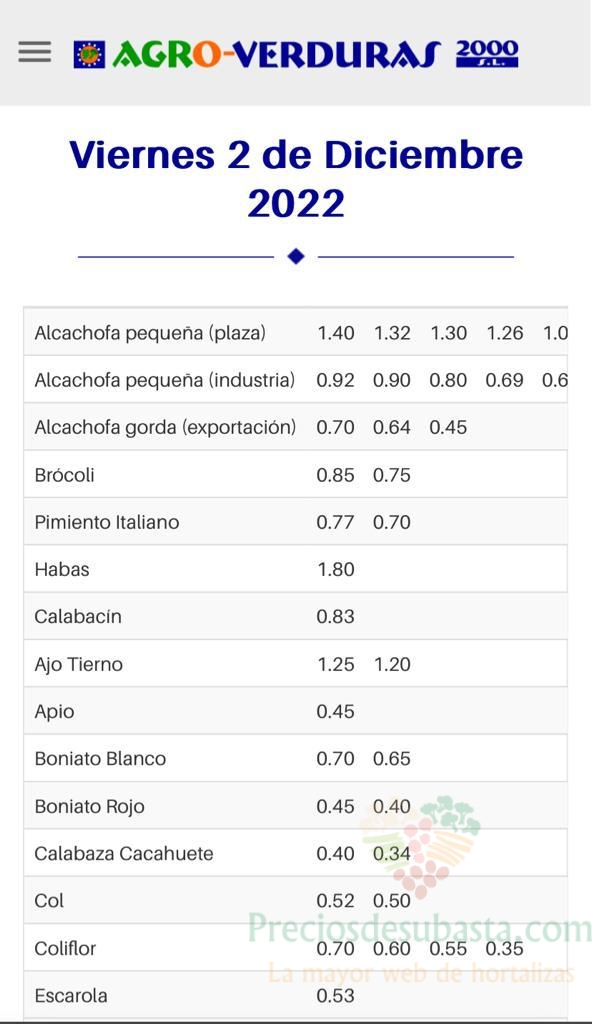This screenshot has width=592, height=1024.
Task: Open the hamburger menu icon
Action: (x=35, y=52)
